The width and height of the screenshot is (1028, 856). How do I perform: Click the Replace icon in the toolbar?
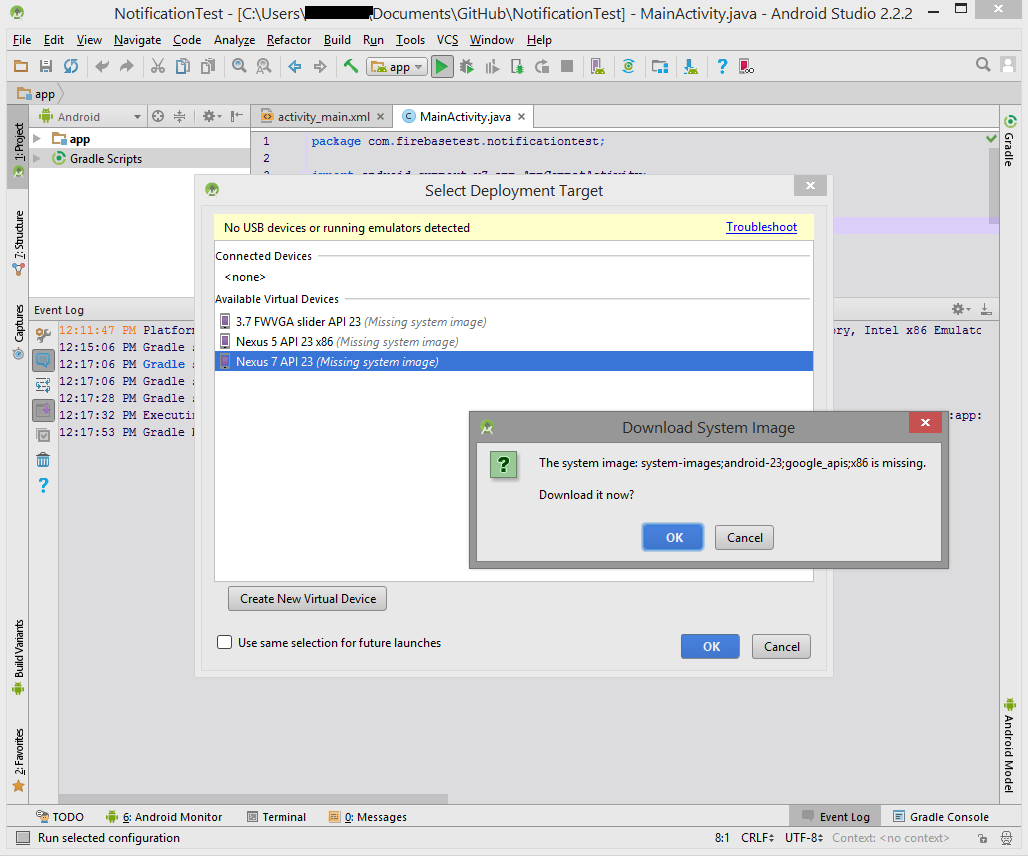click(x=264, y=66)
